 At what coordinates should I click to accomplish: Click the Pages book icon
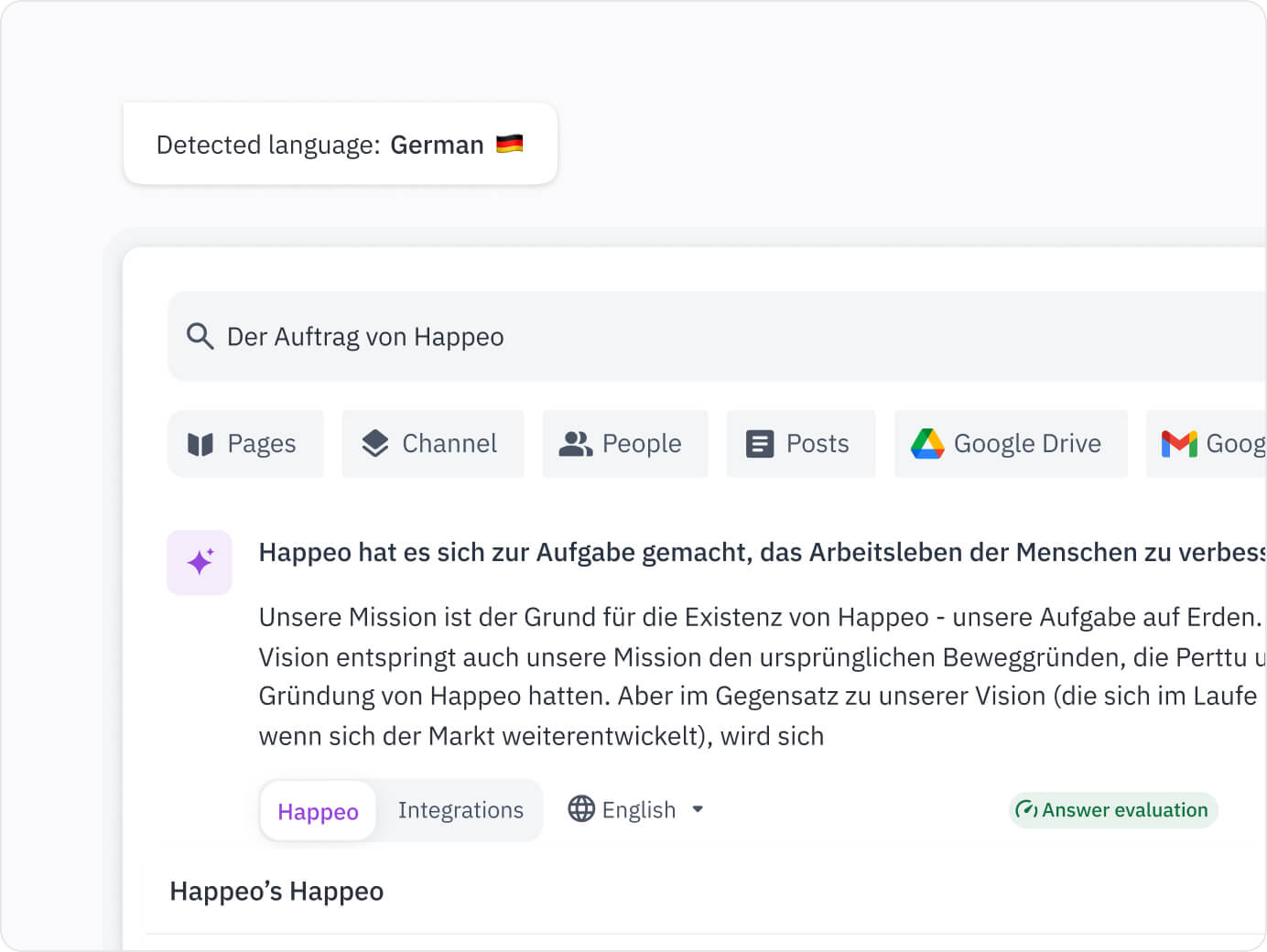point(200,444)
